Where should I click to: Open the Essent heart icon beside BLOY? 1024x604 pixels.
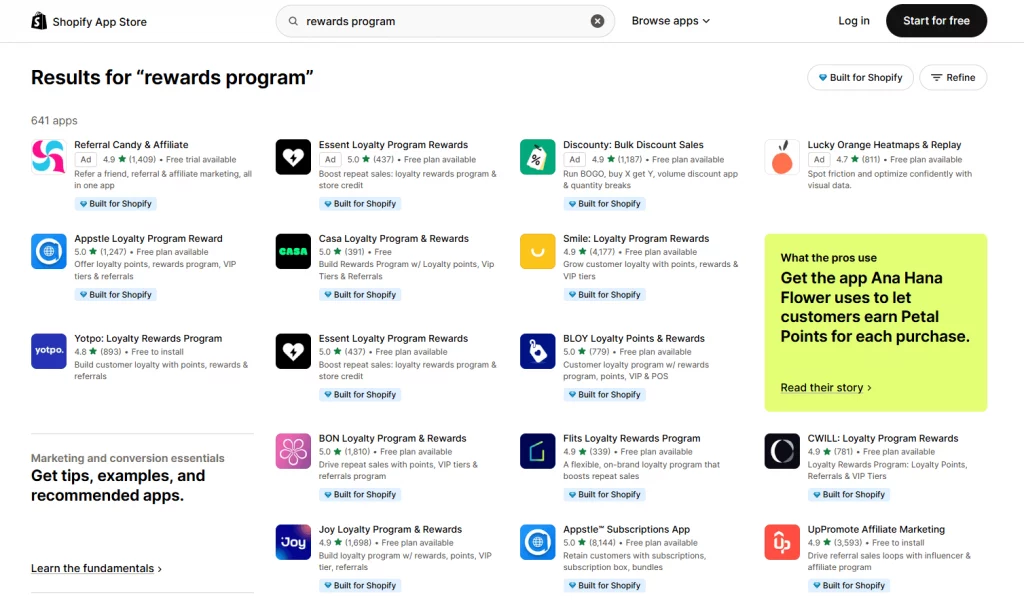293,351
